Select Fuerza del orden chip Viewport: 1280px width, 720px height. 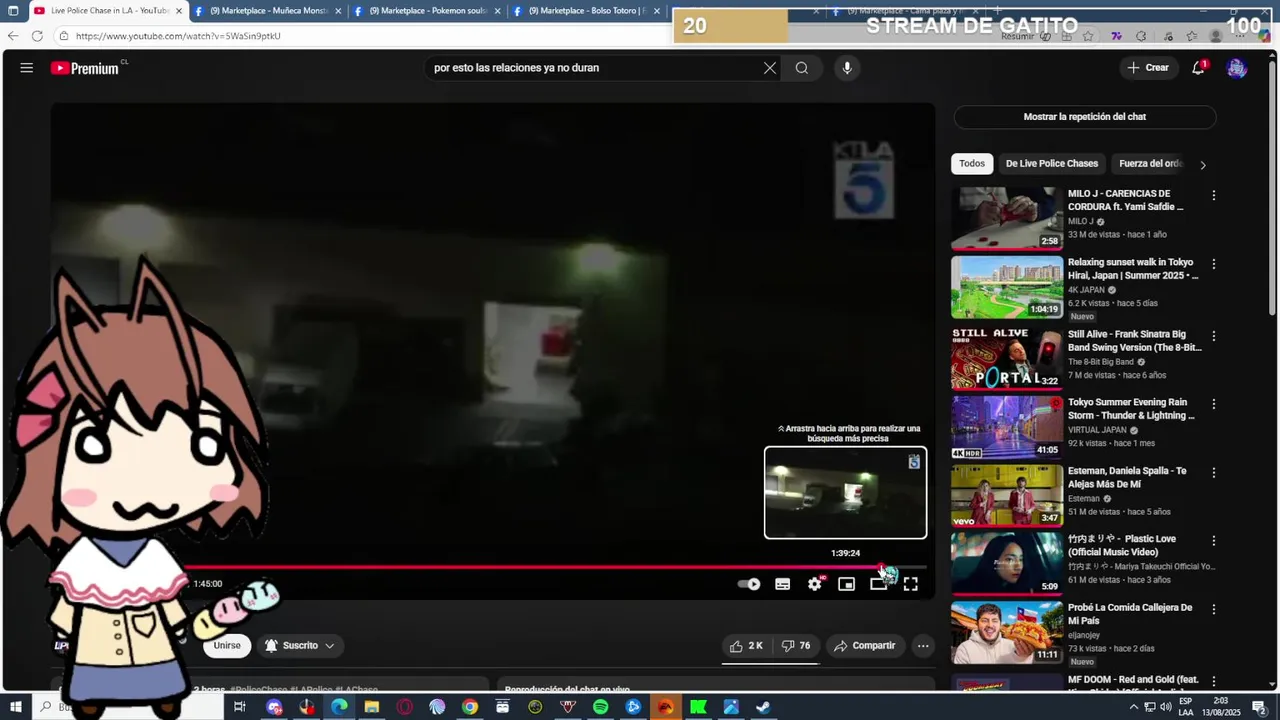1150,164
